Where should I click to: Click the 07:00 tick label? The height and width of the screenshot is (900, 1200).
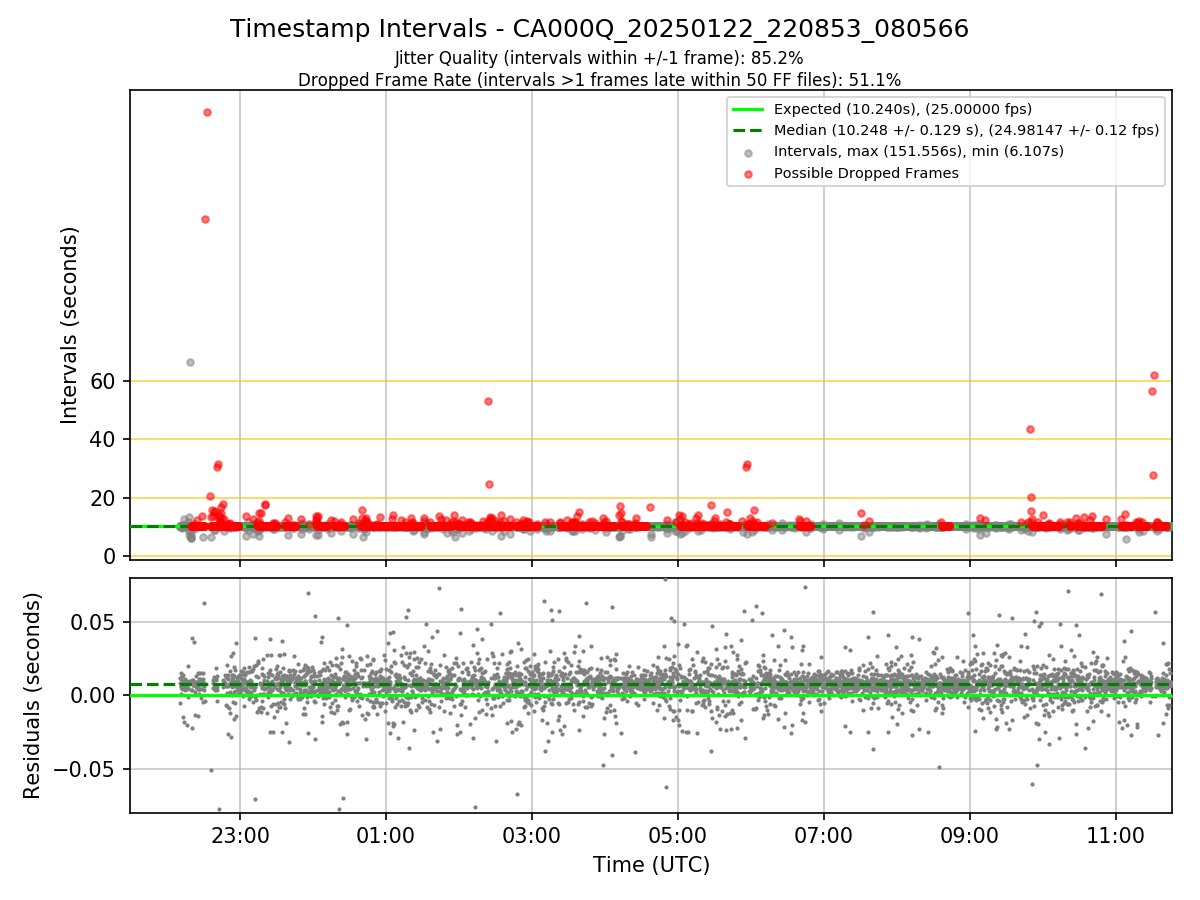pos(824,834)
